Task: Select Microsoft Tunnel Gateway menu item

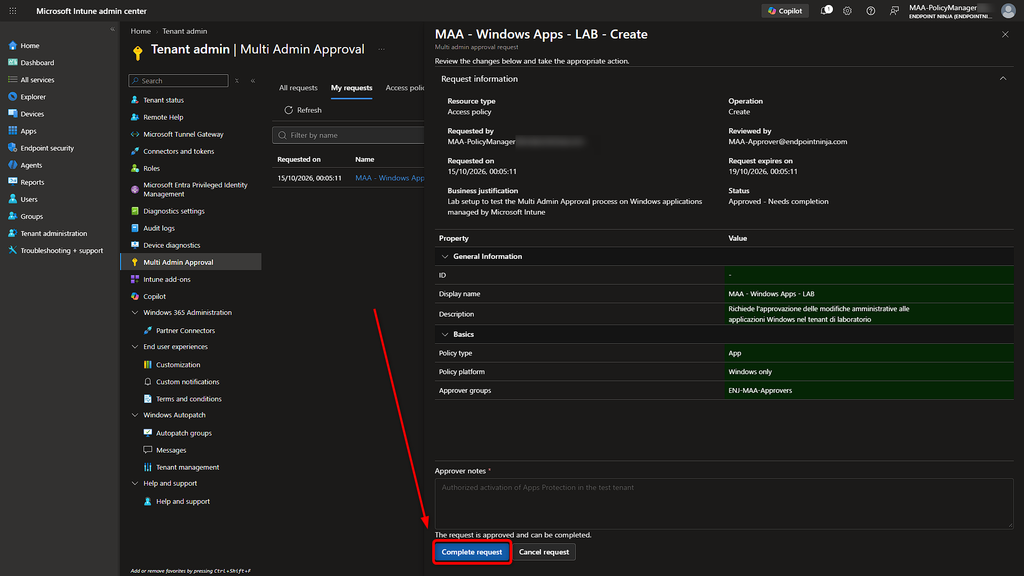Action: pos(183,134)
